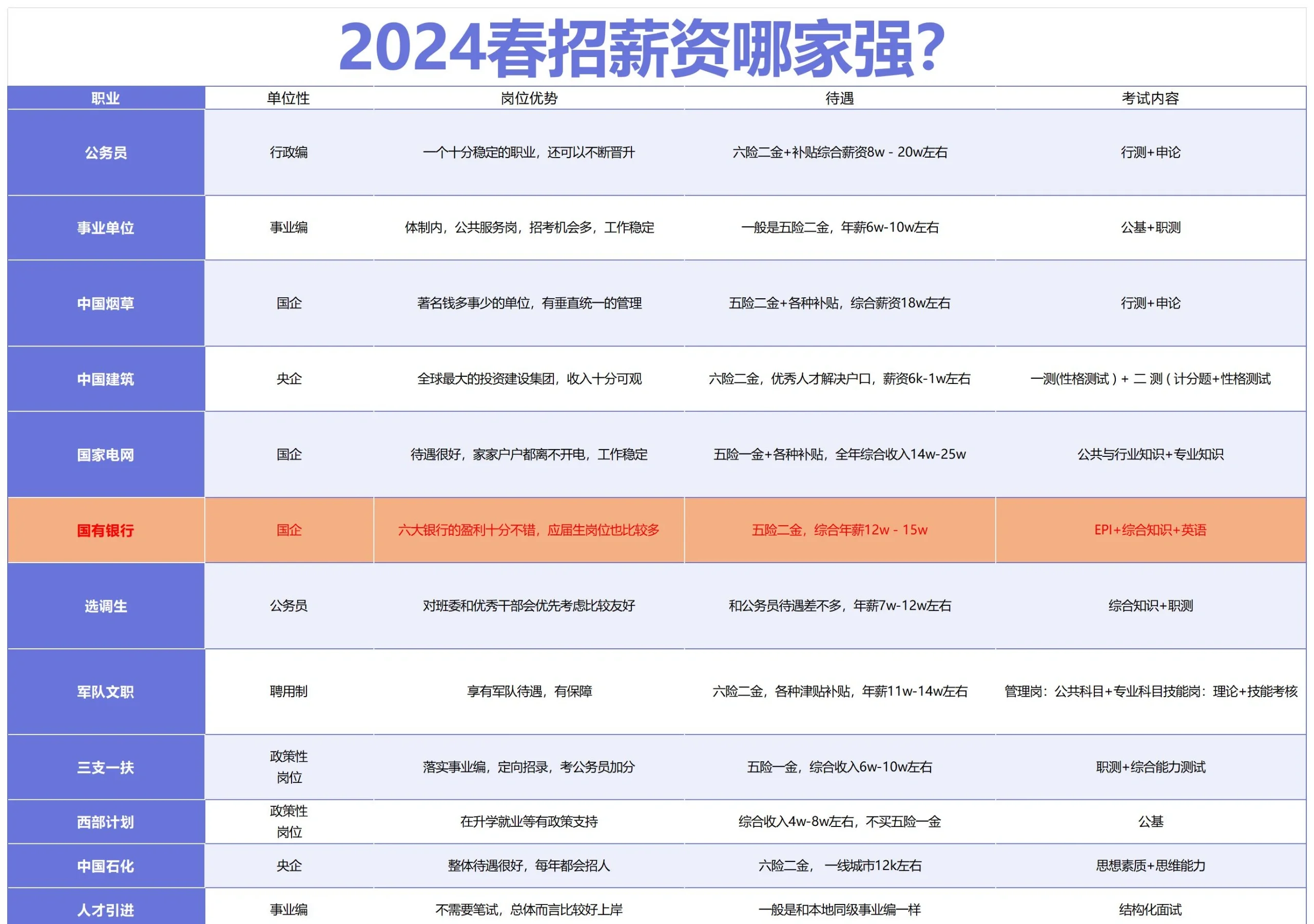Click the '中国烟草' row label
1314x924 pixels.
106,303
